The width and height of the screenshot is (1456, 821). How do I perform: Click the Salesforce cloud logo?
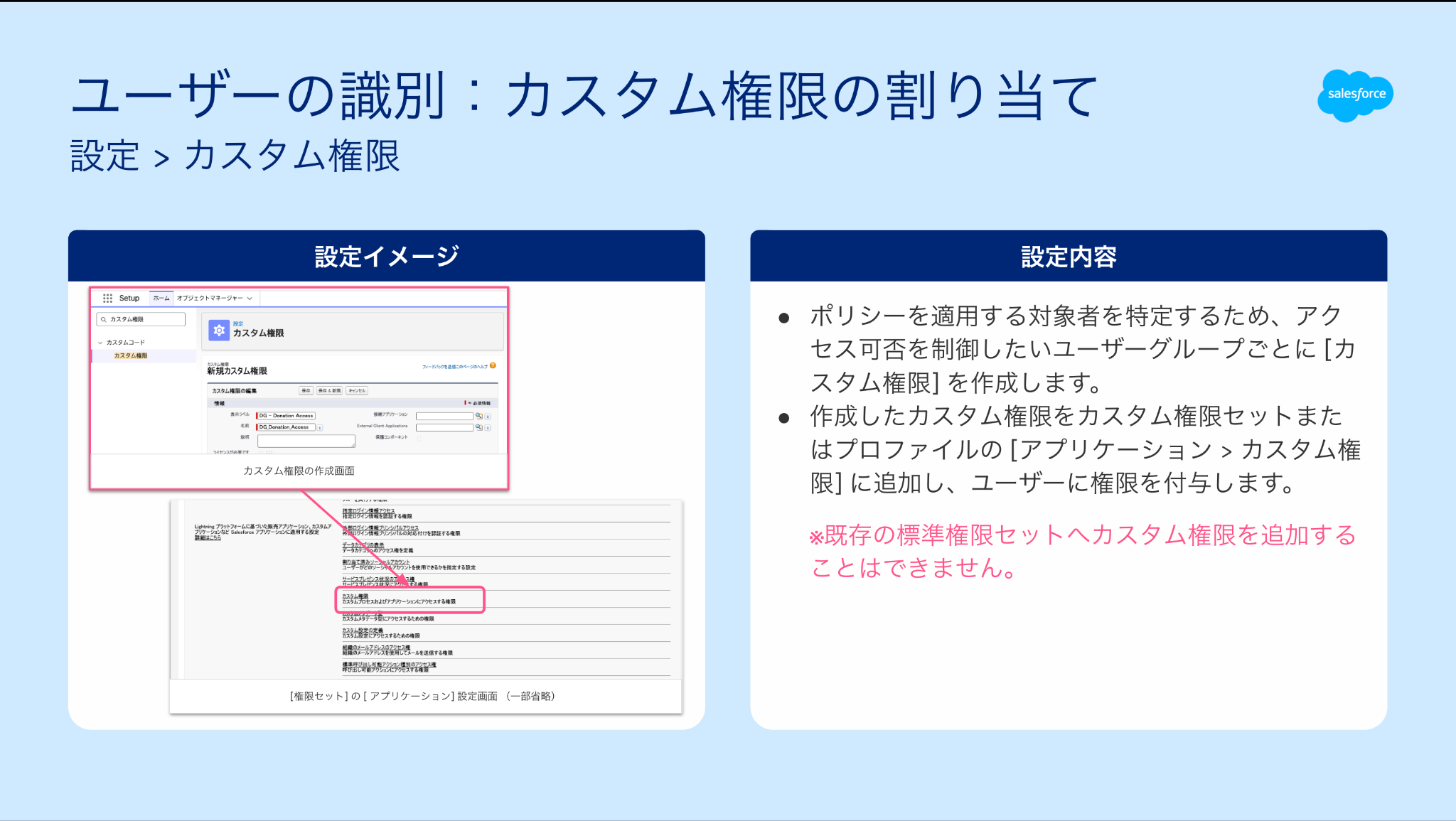pos(1355,95)
